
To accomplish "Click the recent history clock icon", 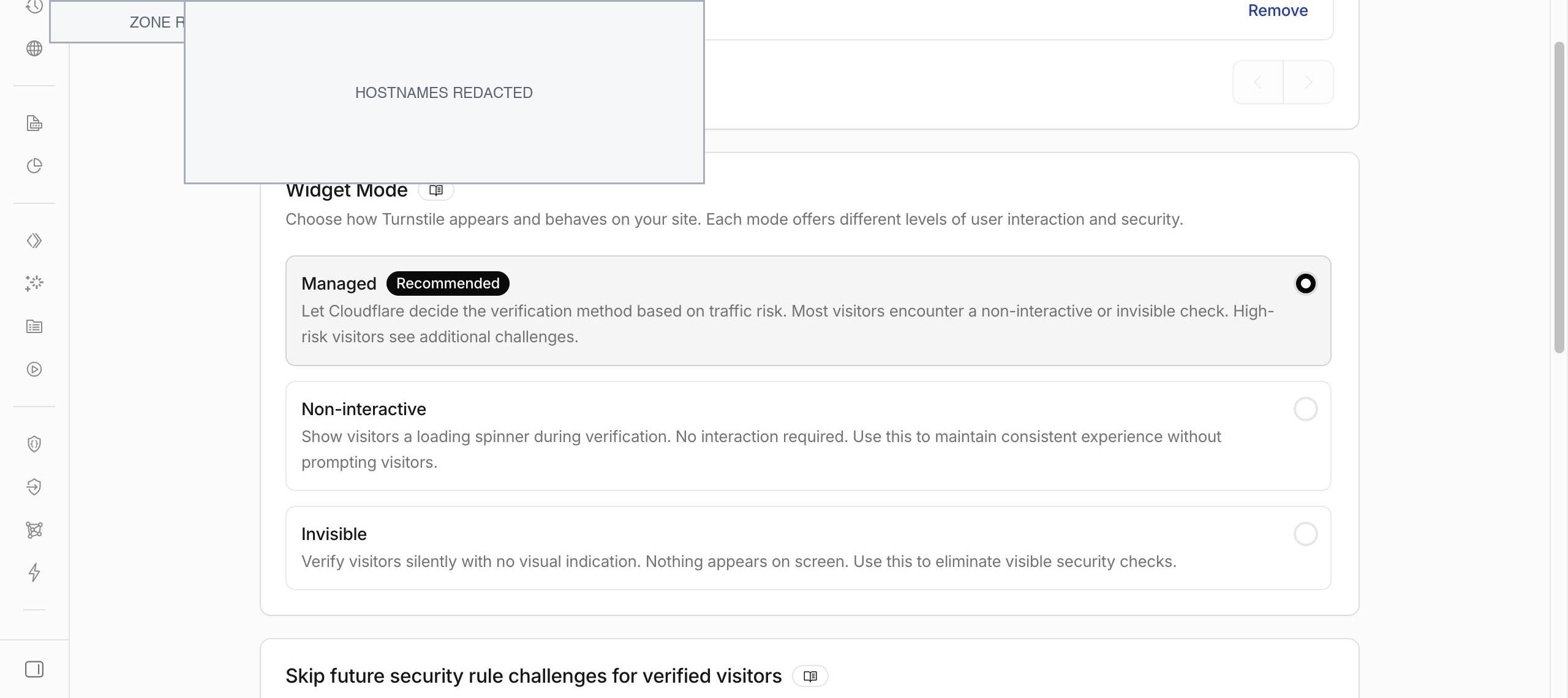I will click(34, 7).
